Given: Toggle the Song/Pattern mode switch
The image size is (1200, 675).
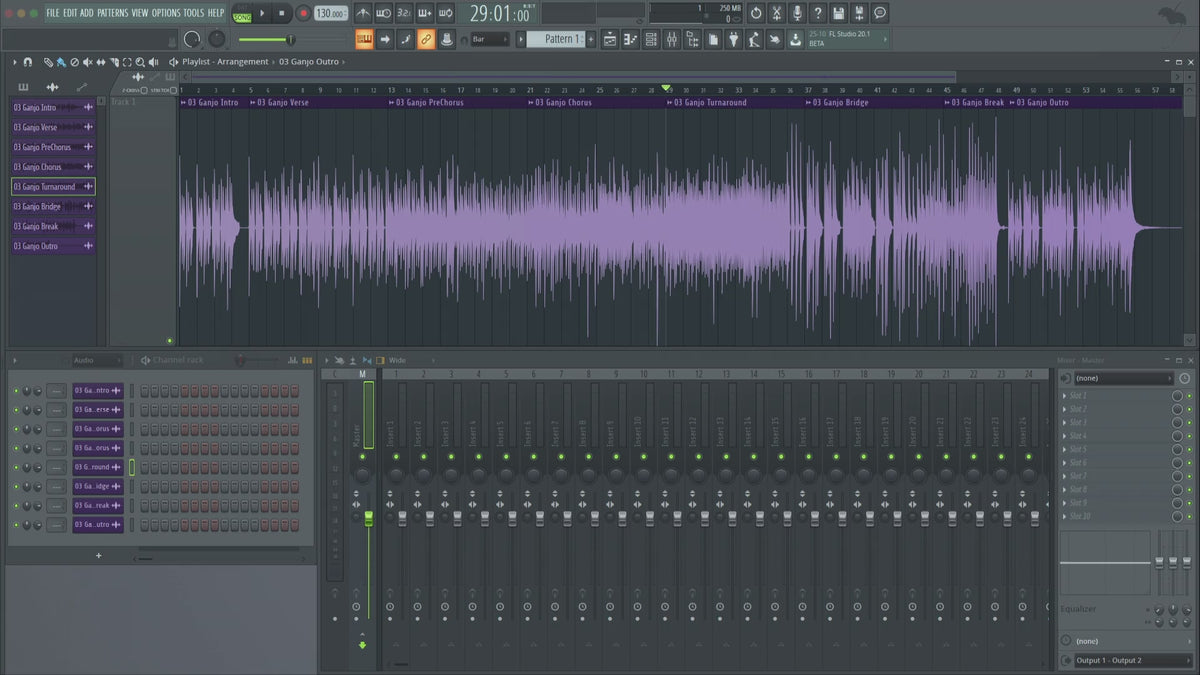Looking at the screenshot, I should pos(242,14).
